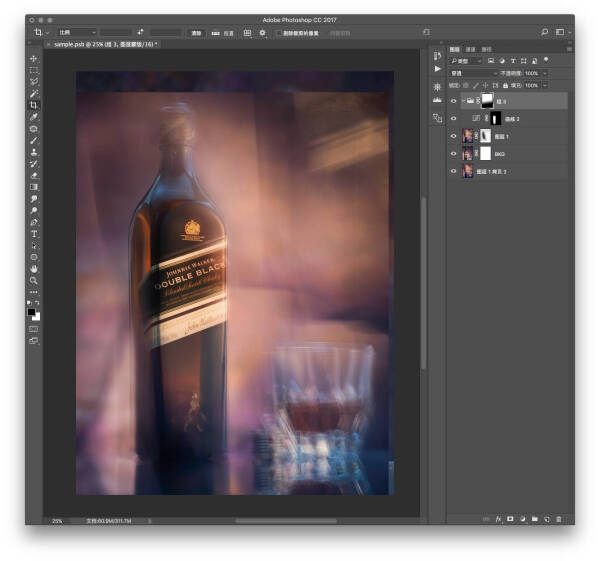The image size is (600, 561).
Task: Create a new adjustment layer
Action: click(x=522, y=519)
